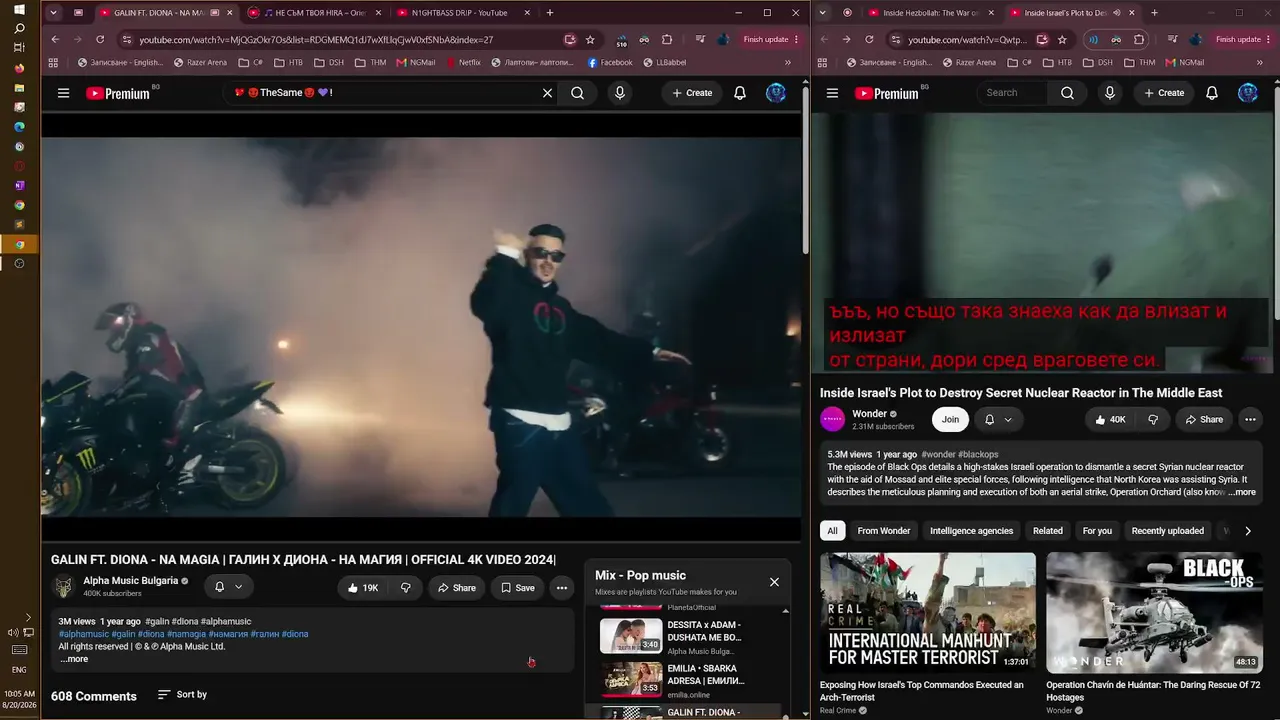
Task: Switch to Inside Hezbollah tab
Action: tap(931, 13)
